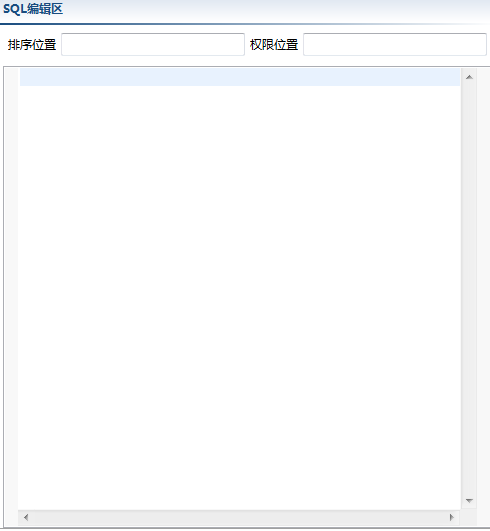Click the vertical scrollbar track of SQL editor

469,289
